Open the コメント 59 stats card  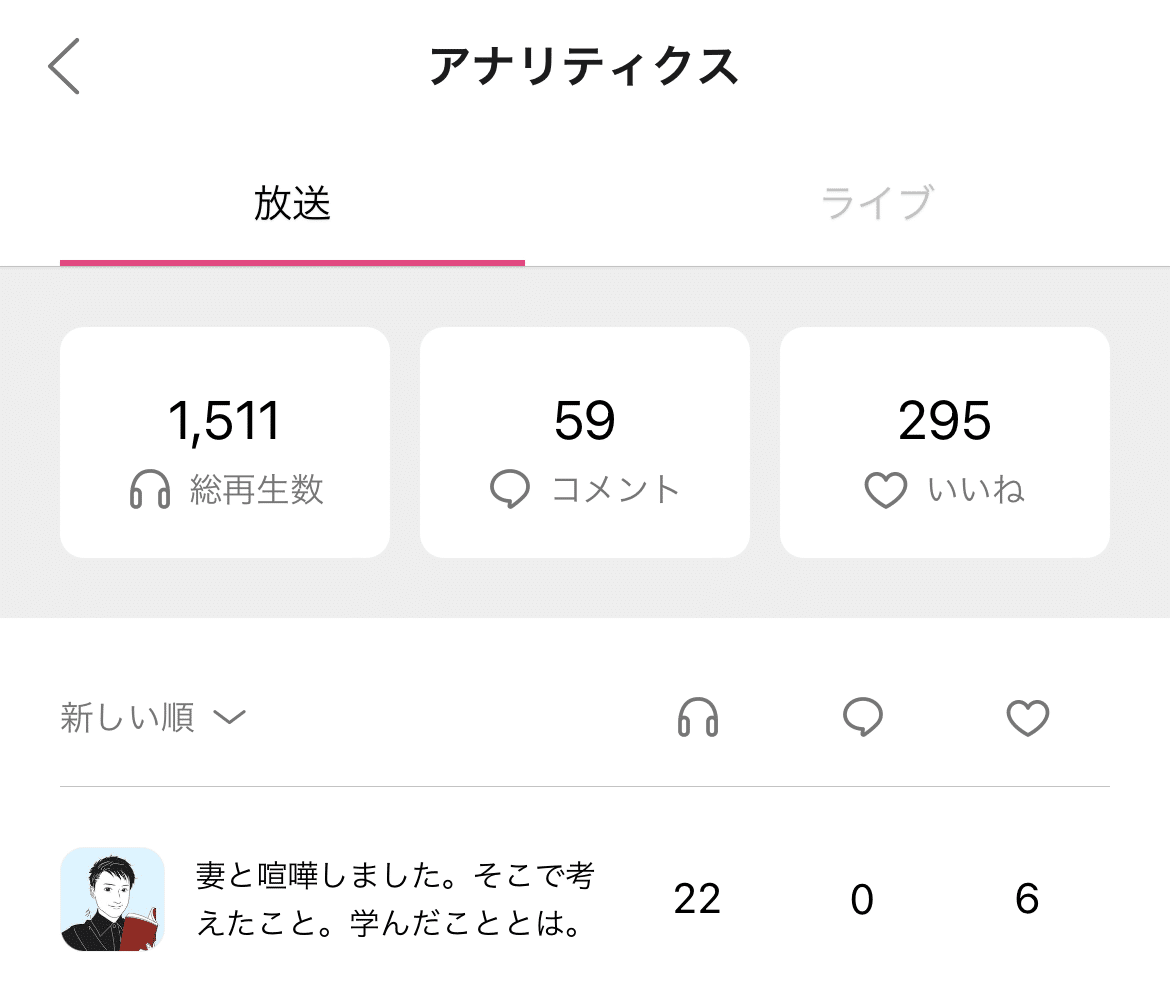(x=585, y=442)
